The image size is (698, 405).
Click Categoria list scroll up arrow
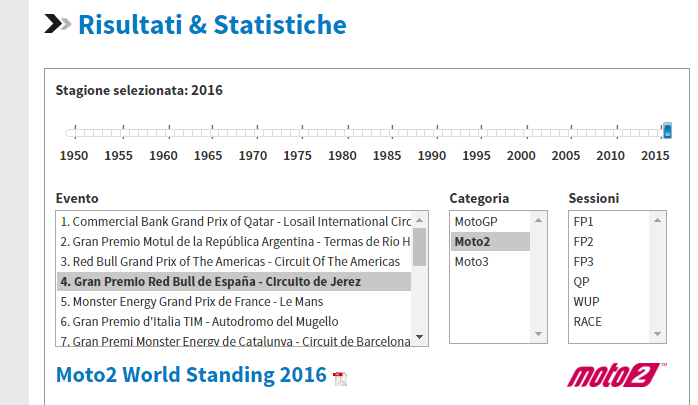(x=539, y=220)
